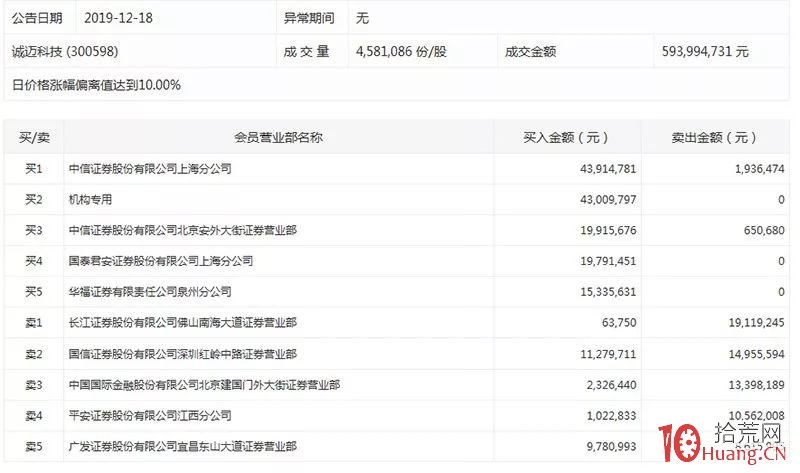Click the 买入金额（元） column header

(x=566, y=137)
